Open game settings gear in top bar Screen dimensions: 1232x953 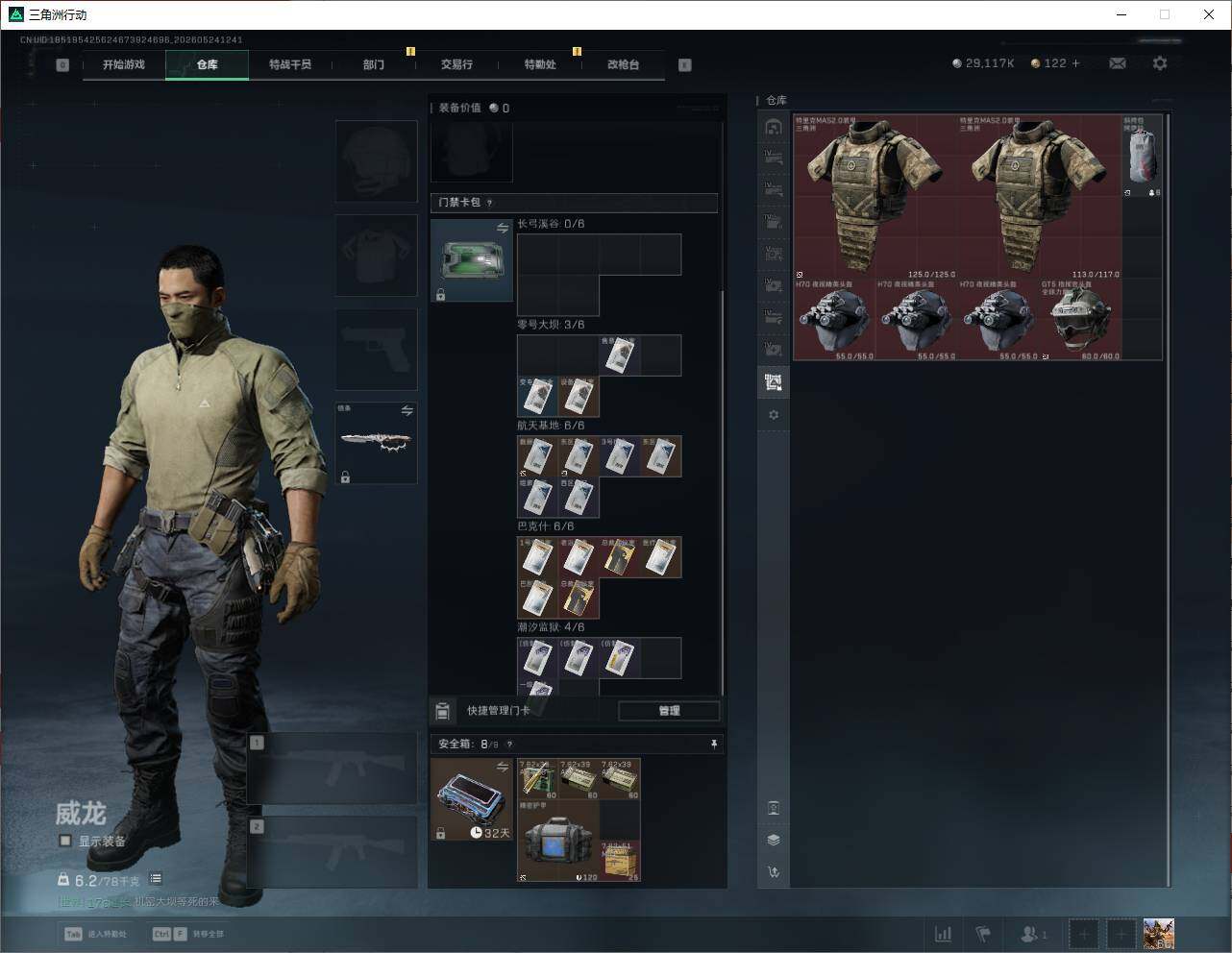[1160, 63]
